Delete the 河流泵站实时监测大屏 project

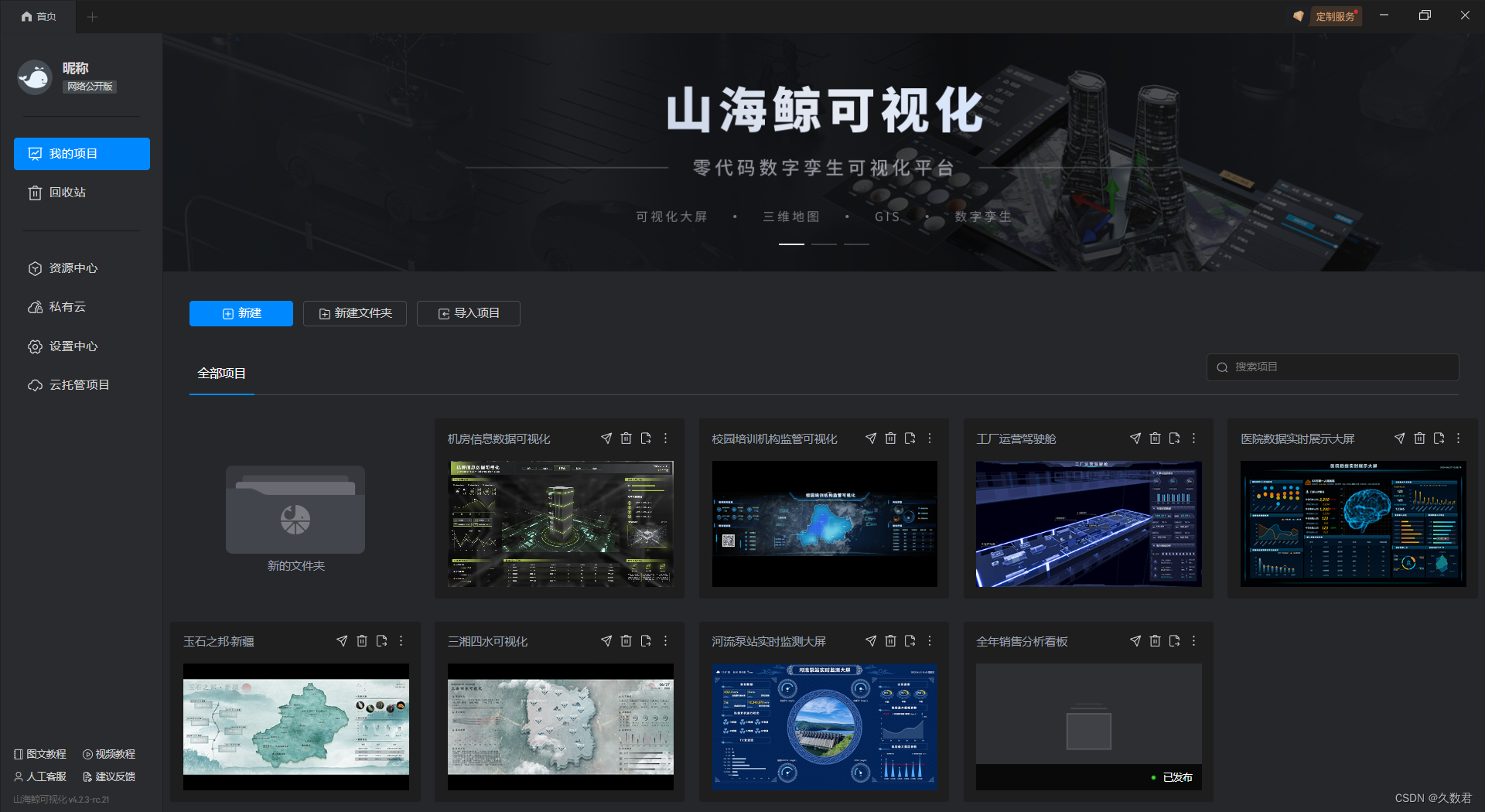pyautogui.click(x=891, y=641)
